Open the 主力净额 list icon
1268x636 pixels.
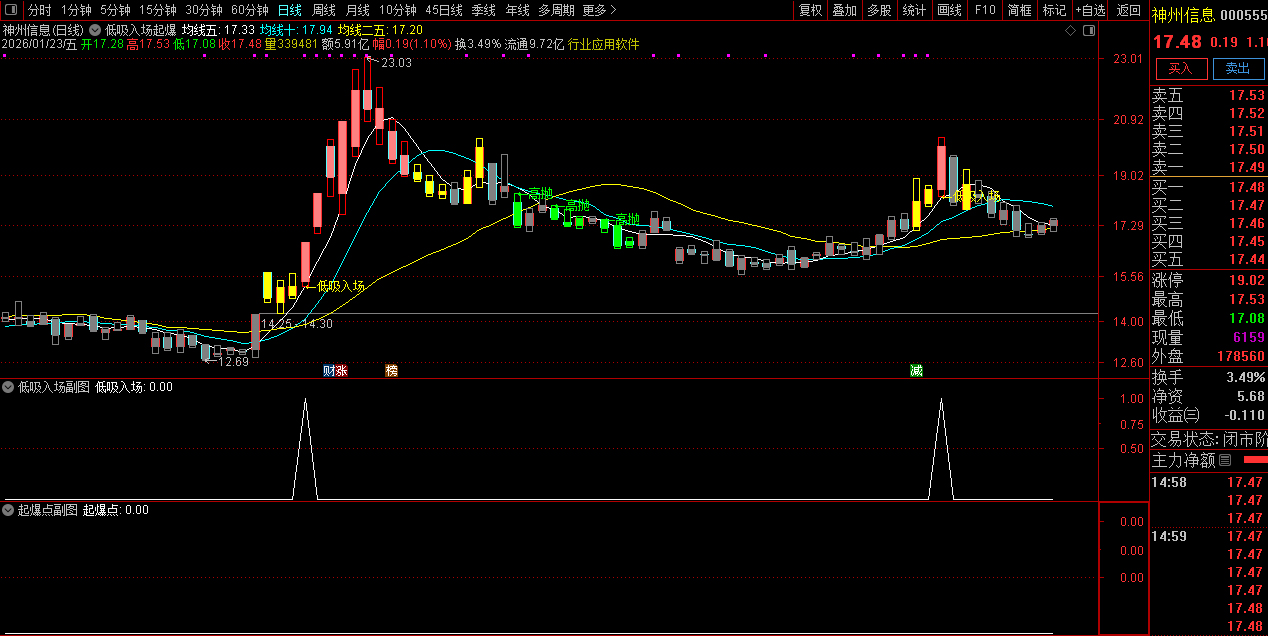pyautogui.click(x=1226, y=461)
